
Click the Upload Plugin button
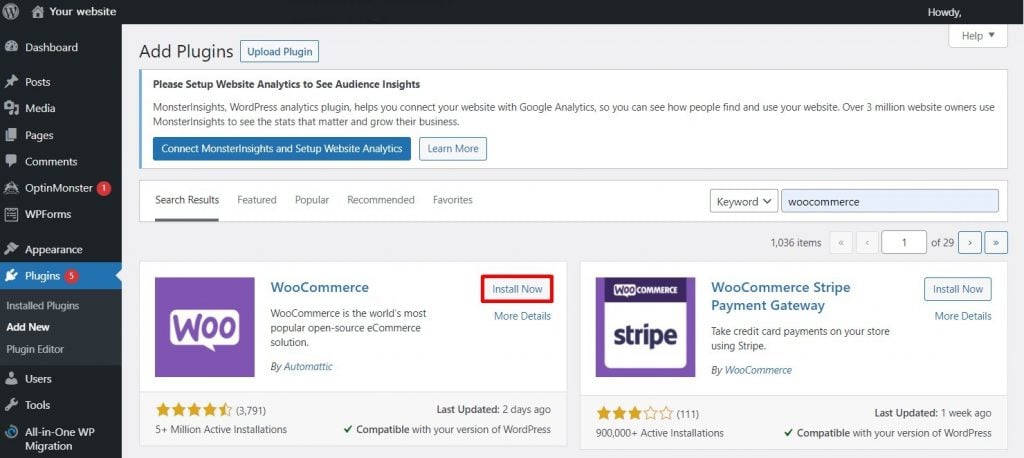click(x=280, y=52)
